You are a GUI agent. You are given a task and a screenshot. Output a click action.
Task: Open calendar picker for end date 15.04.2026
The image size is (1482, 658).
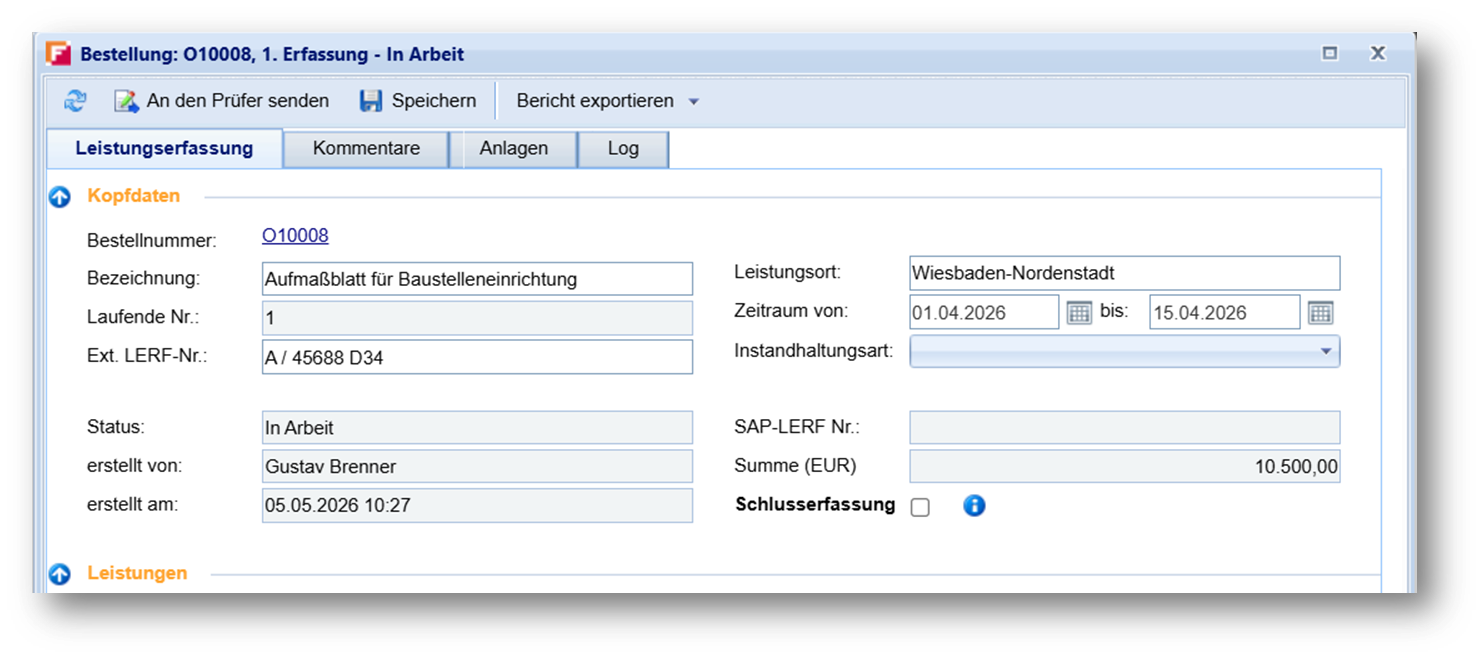click(1321, 312)
